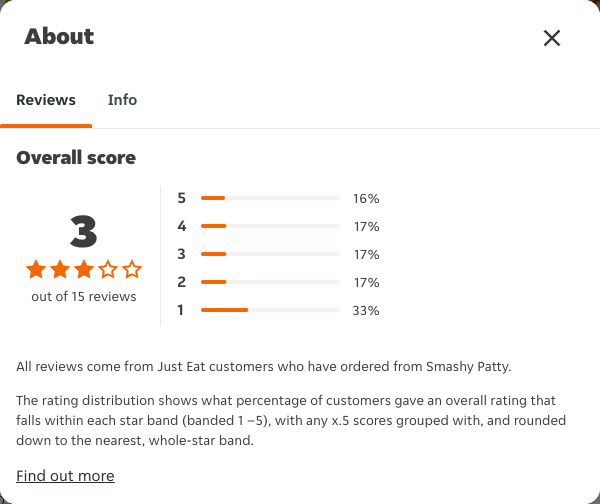Click the large overall score number 3
This screenshot has height=504, width=600.
[x=83, y=231]
